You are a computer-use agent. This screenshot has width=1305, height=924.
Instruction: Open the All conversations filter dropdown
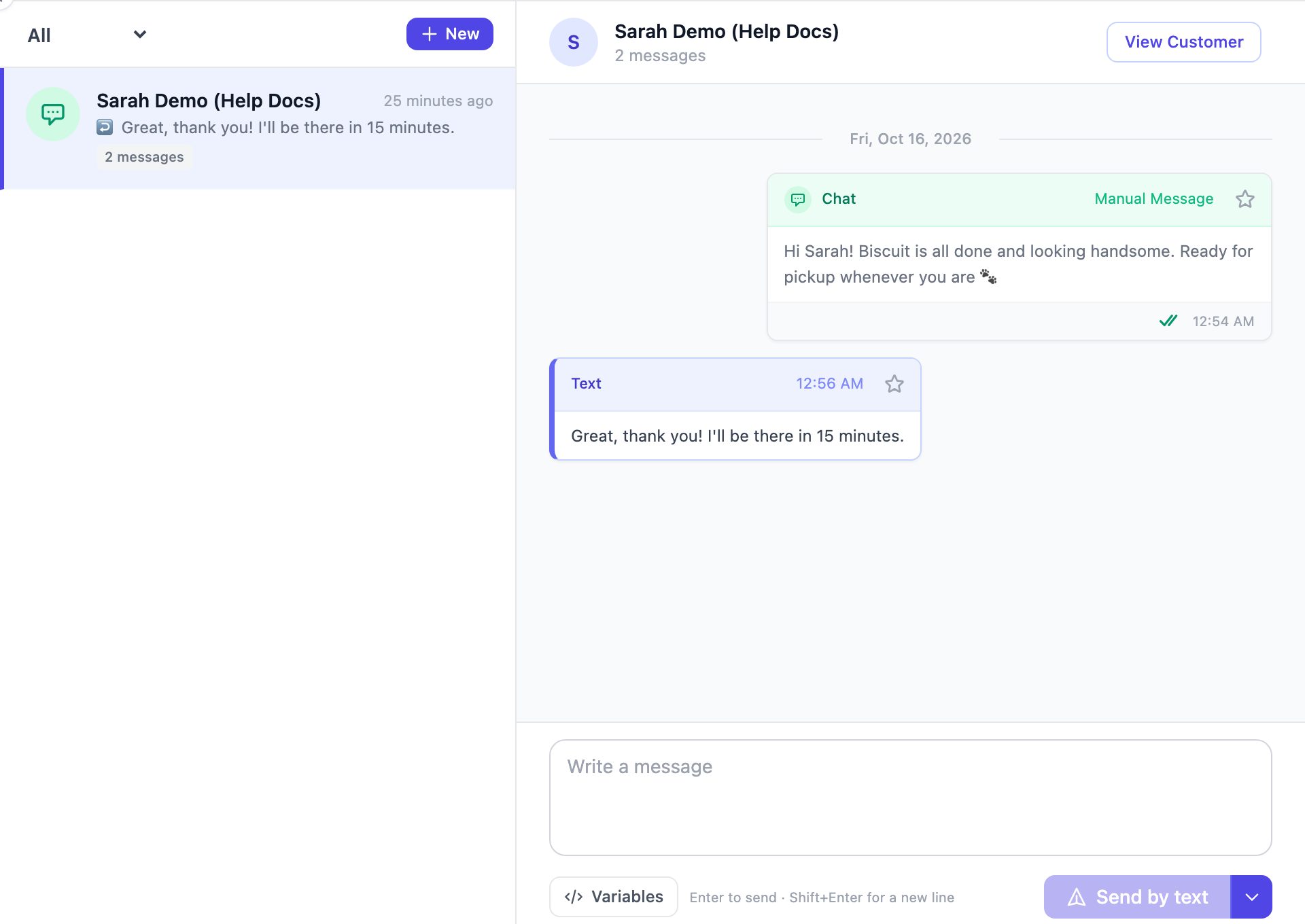click(x=87, y=35)
